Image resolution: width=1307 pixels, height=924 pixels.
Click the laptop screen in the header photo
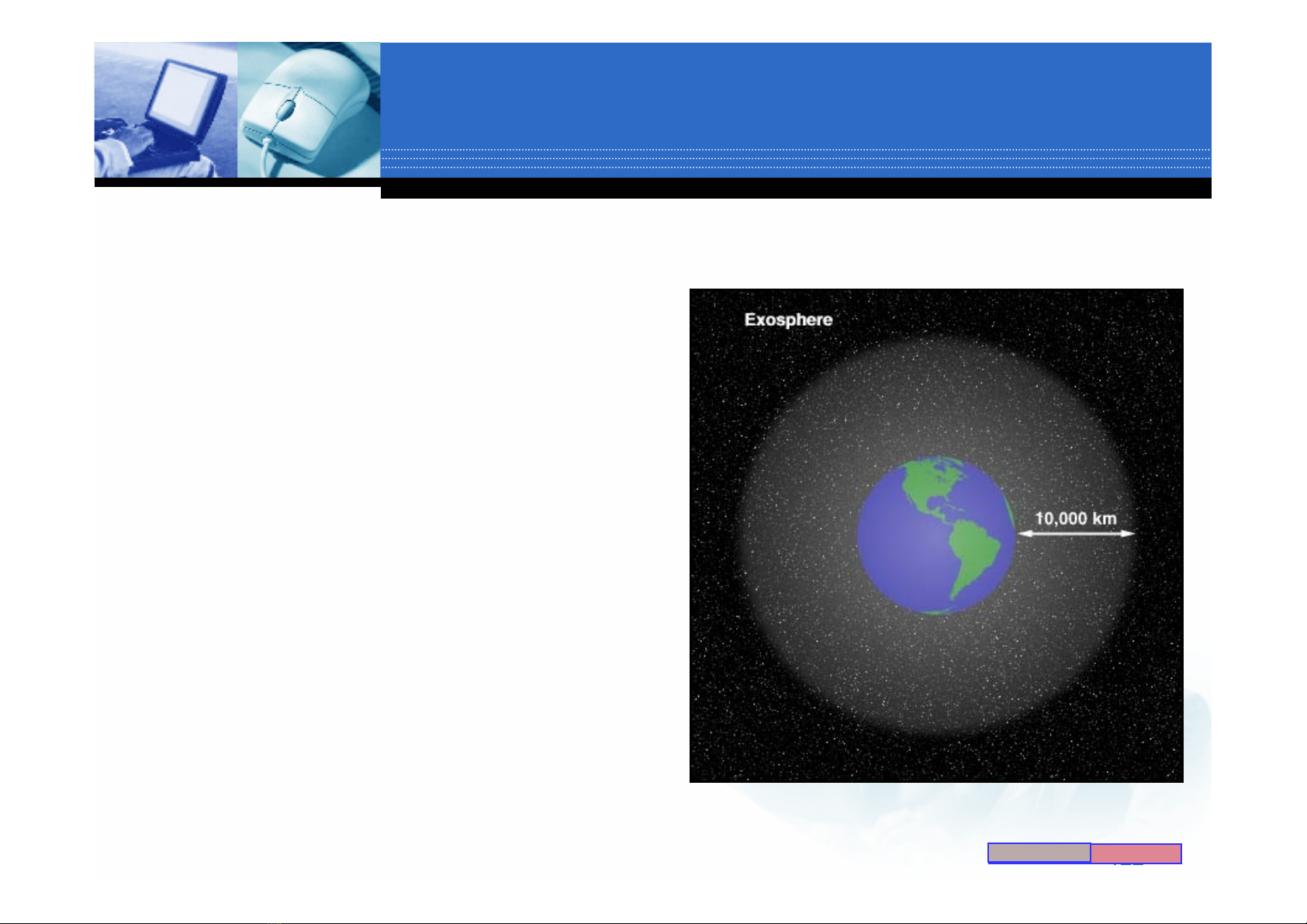186,93
